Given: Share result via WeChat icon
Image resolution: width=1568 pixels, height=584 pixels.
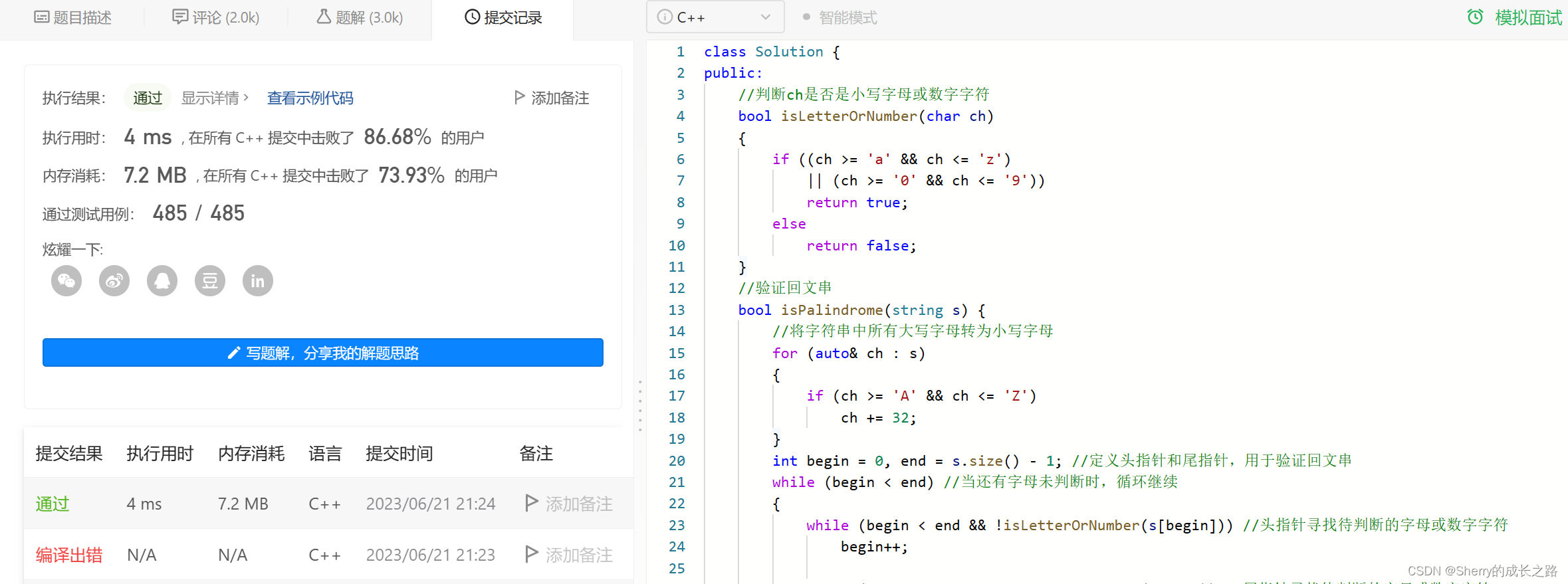Looking at the screenshot, I should pyautogui.click(x=66, y=281).
